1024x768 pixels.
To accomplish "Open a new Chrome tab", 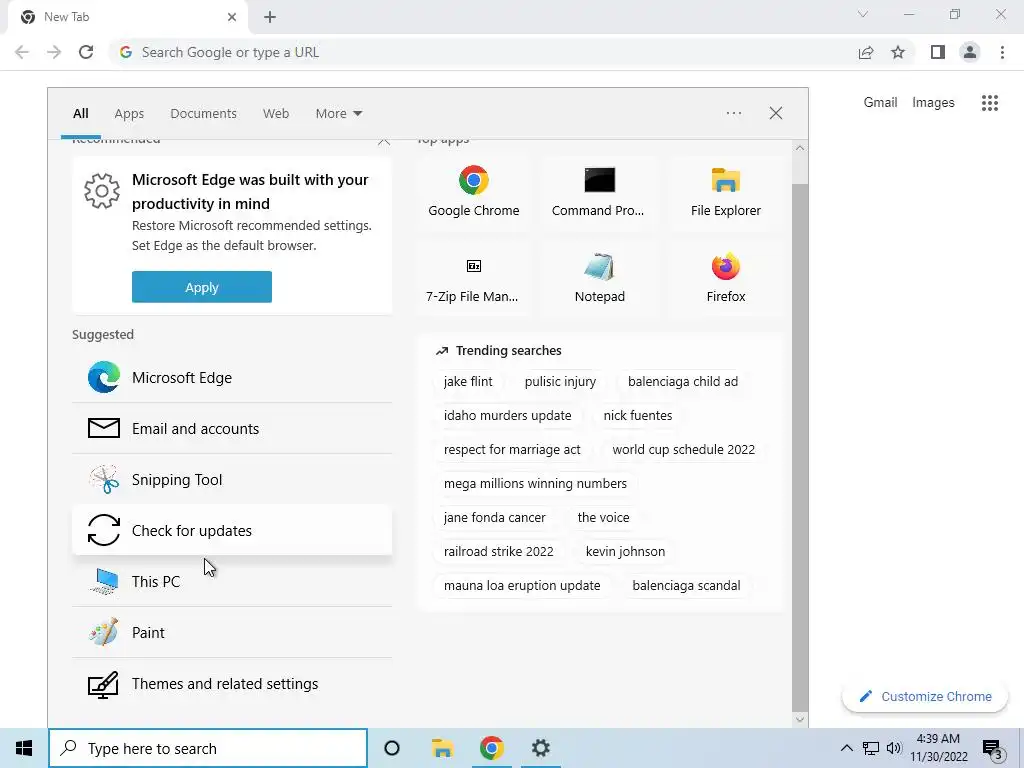I will tap(270, 17).
